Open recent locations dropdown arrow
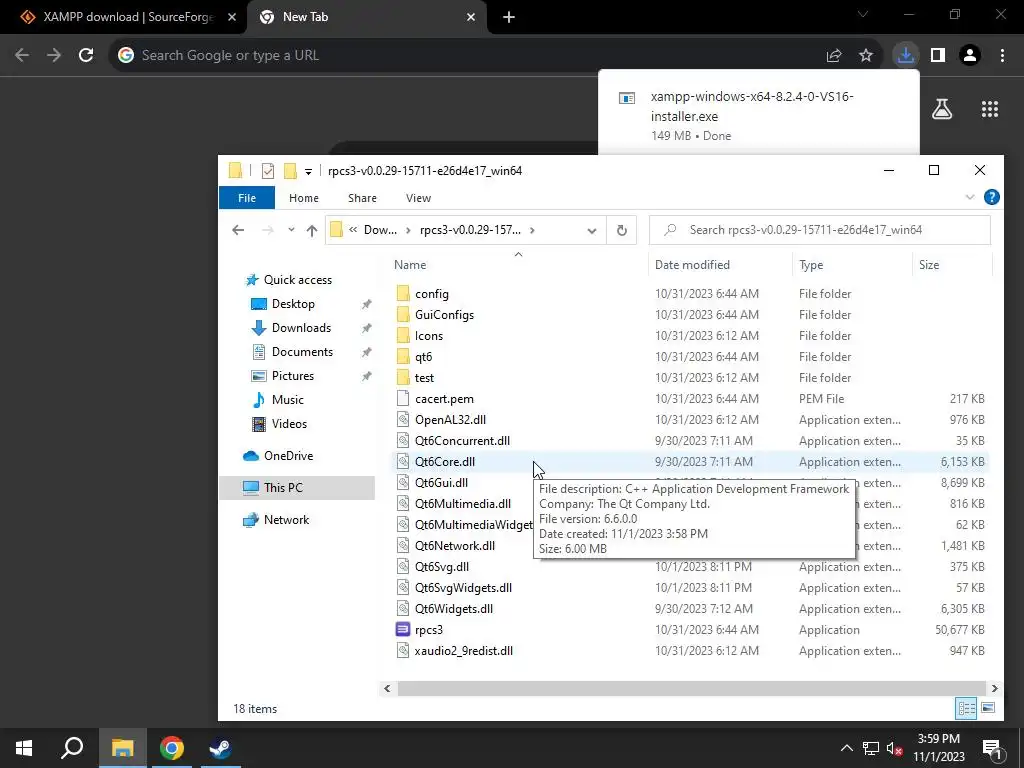This screenshot has height=768, width=1024. tap(291, 230)
